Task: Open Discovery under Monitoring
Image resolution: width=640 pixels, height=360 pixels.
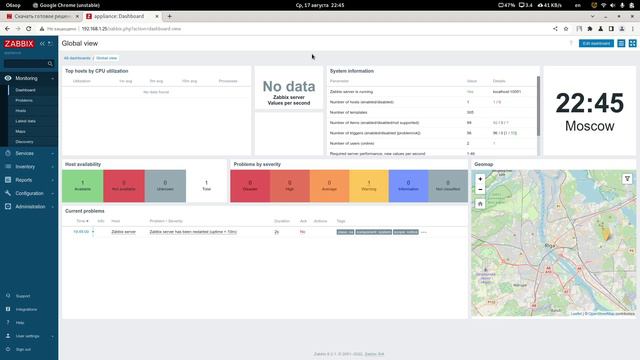Action: click(24, 142)
